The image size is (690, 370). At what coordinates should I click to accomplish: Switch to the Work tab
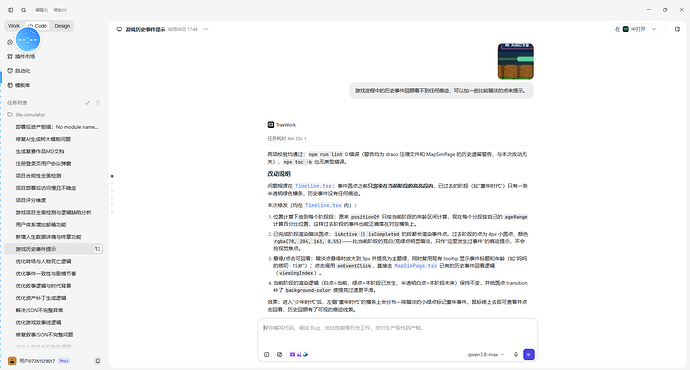[14, 26]
